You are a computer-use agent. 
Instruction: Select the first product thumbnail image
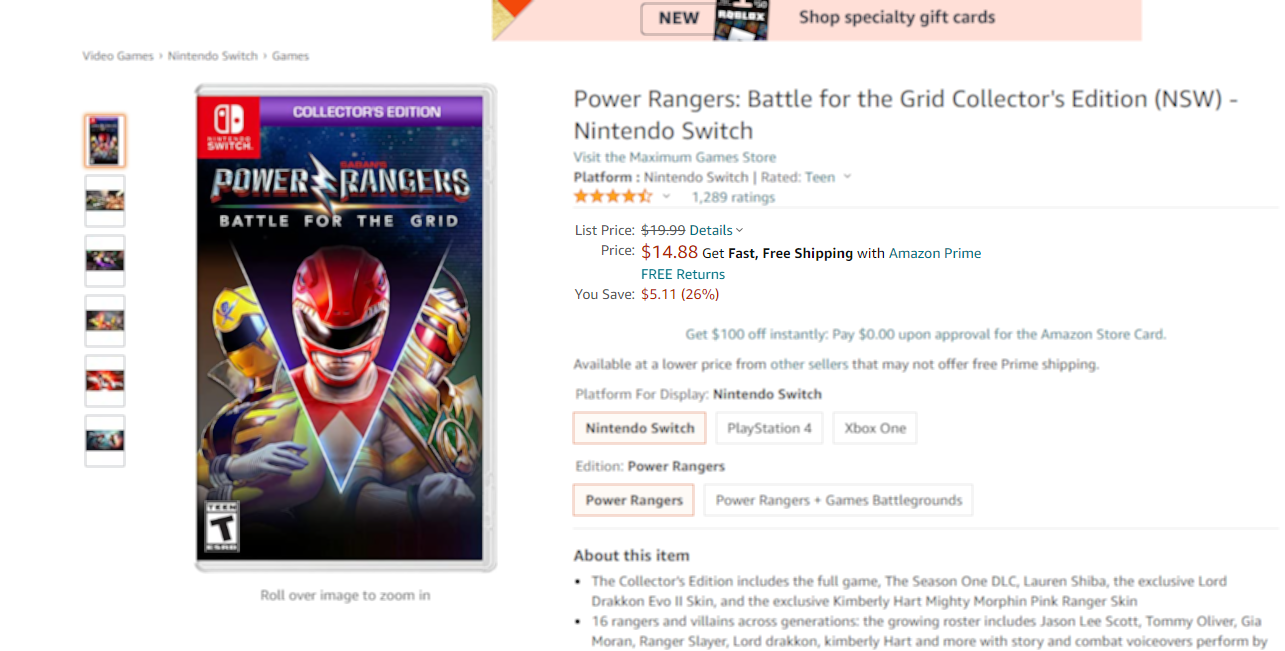105,141
